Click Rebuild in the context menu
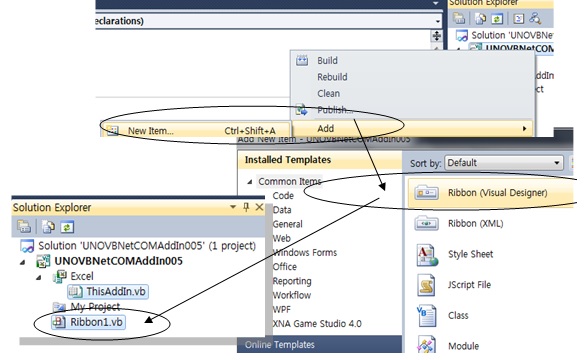 [332, 77]
